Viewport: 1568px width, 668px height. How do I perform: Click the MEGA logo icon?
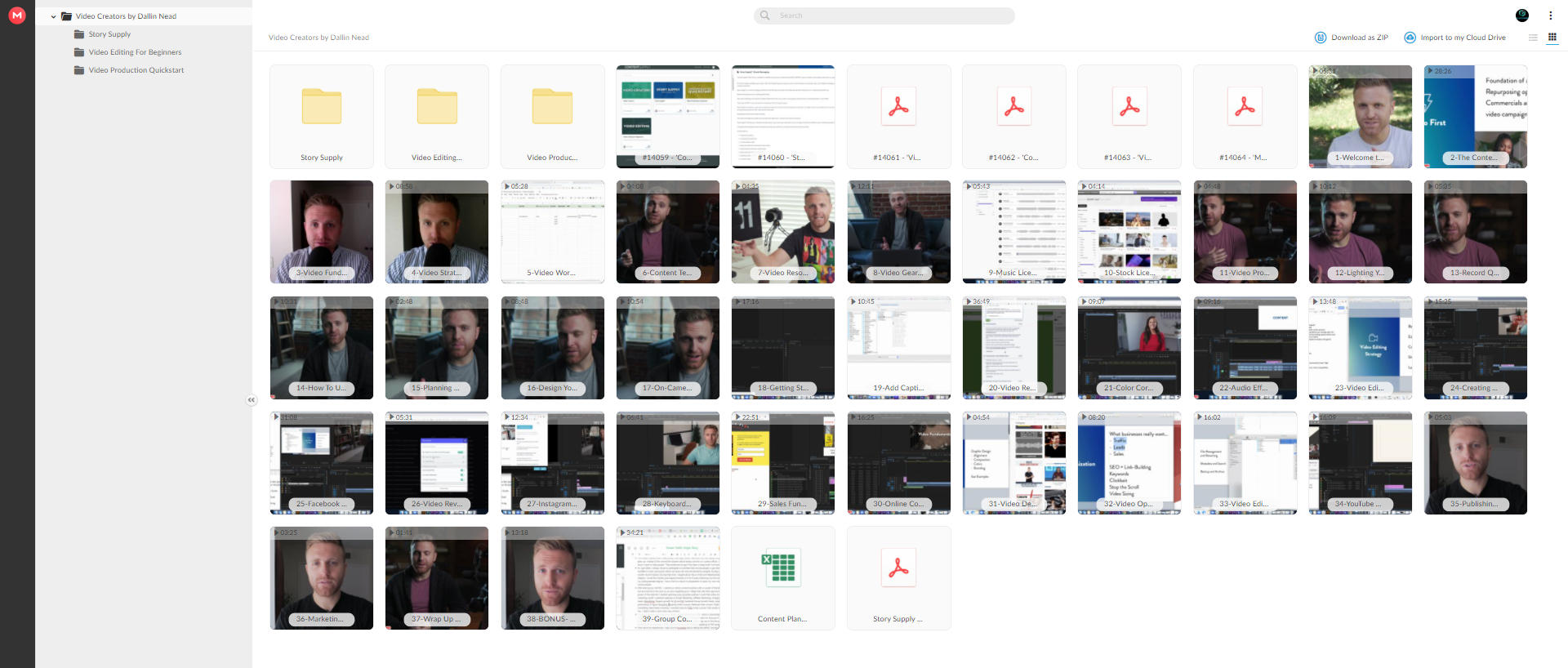pos(17,16)
